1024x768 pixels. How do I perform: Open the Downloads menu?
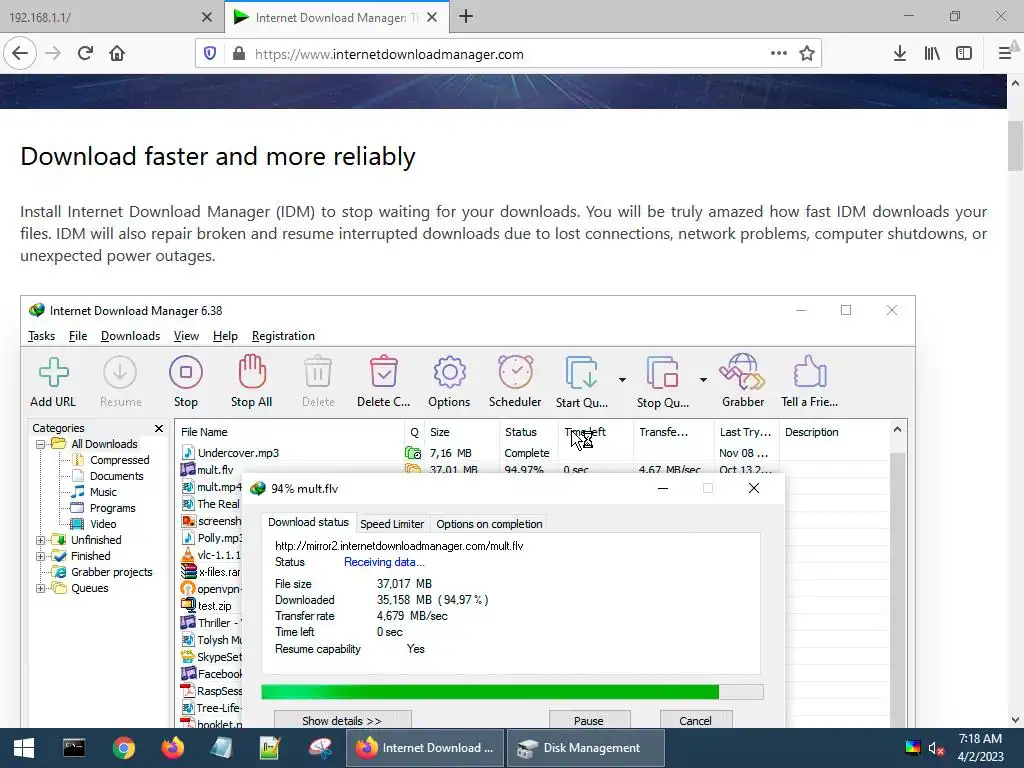coord(130,336)
